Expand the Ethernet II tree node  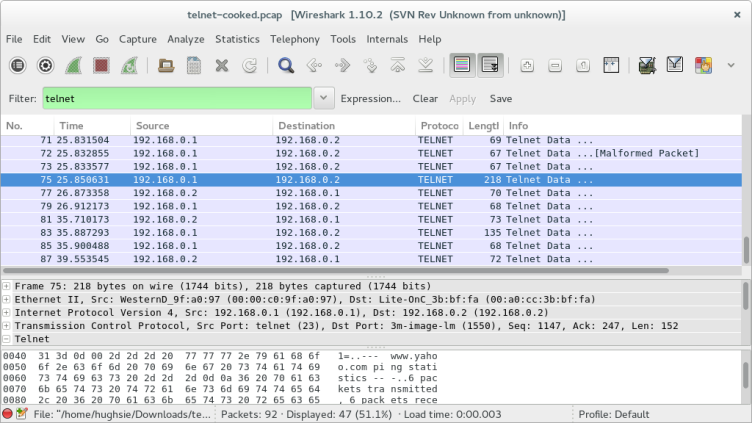pos(6,299)
